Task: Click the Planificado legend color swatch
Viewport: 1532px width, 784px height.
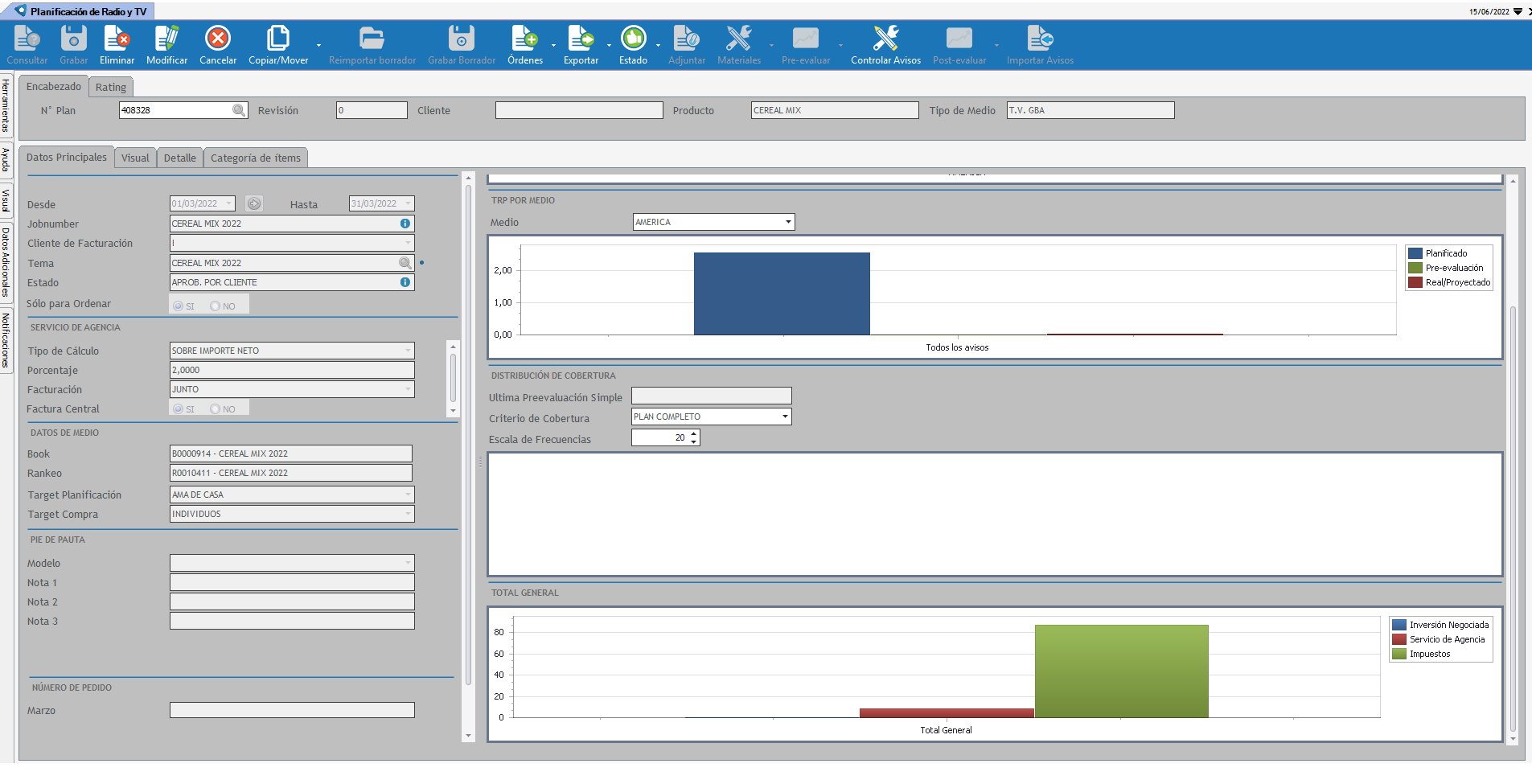Action: [x=1415, y=253]
